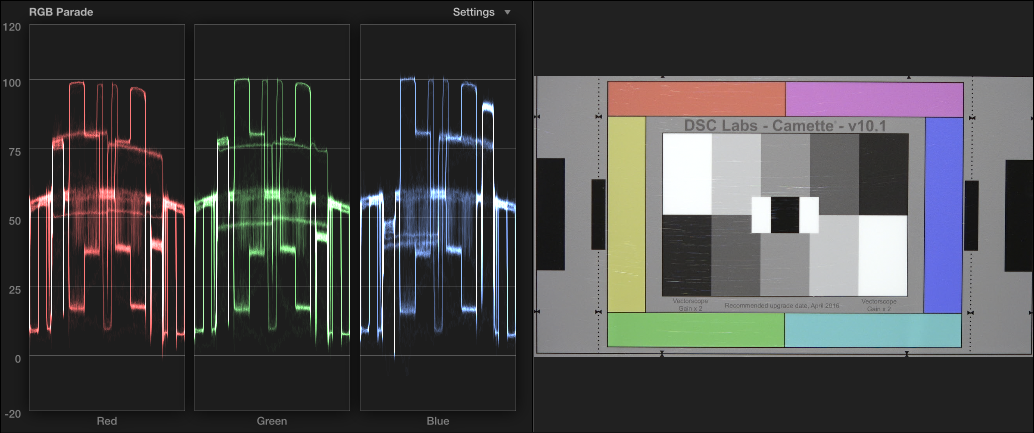The image size is (1034, 433).
Task: Select the Green channel waveform display
Action: [271, 217]
